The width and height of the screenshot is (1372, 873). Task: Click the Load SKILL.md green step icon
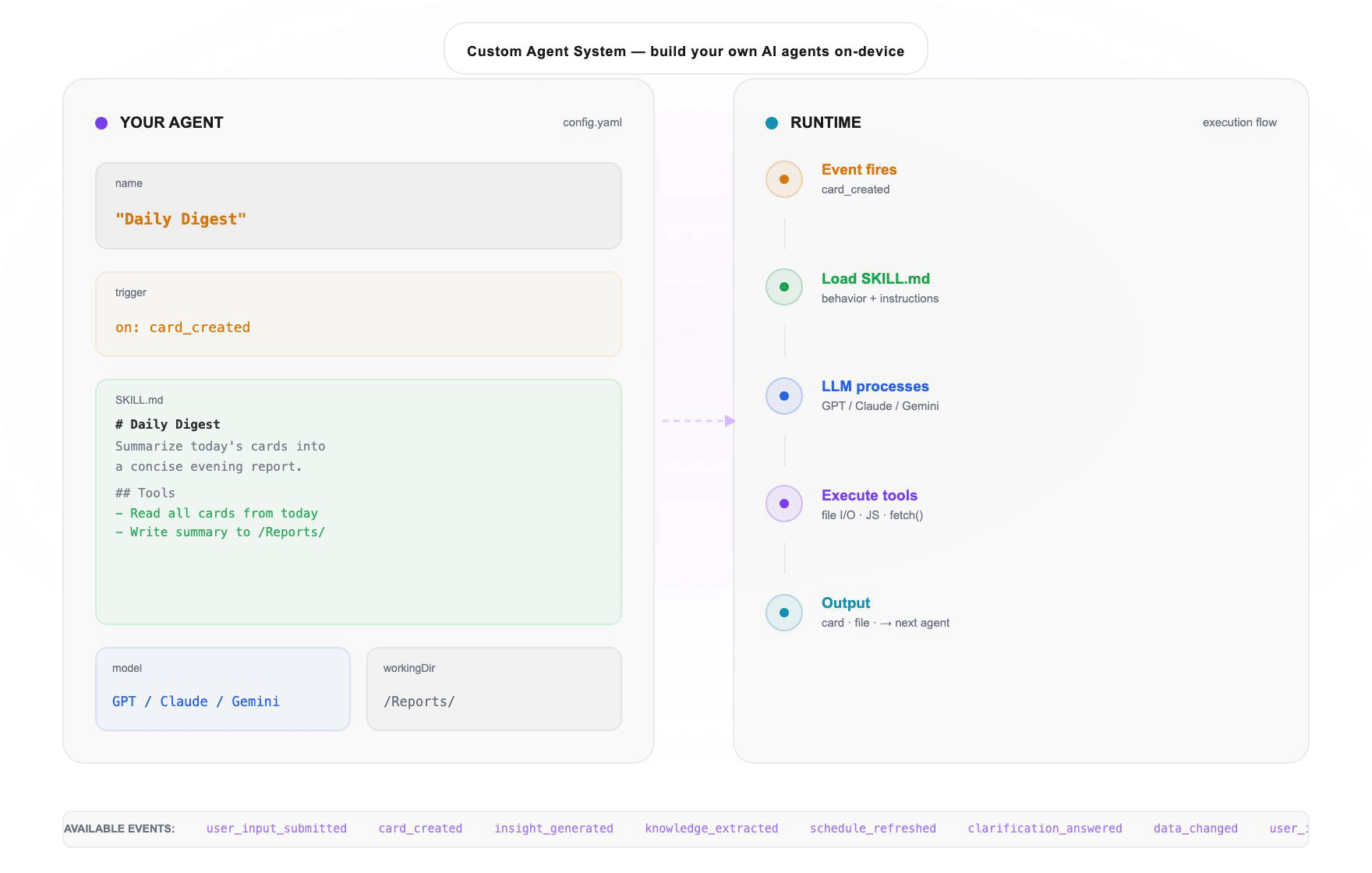(x=784, y=287)
